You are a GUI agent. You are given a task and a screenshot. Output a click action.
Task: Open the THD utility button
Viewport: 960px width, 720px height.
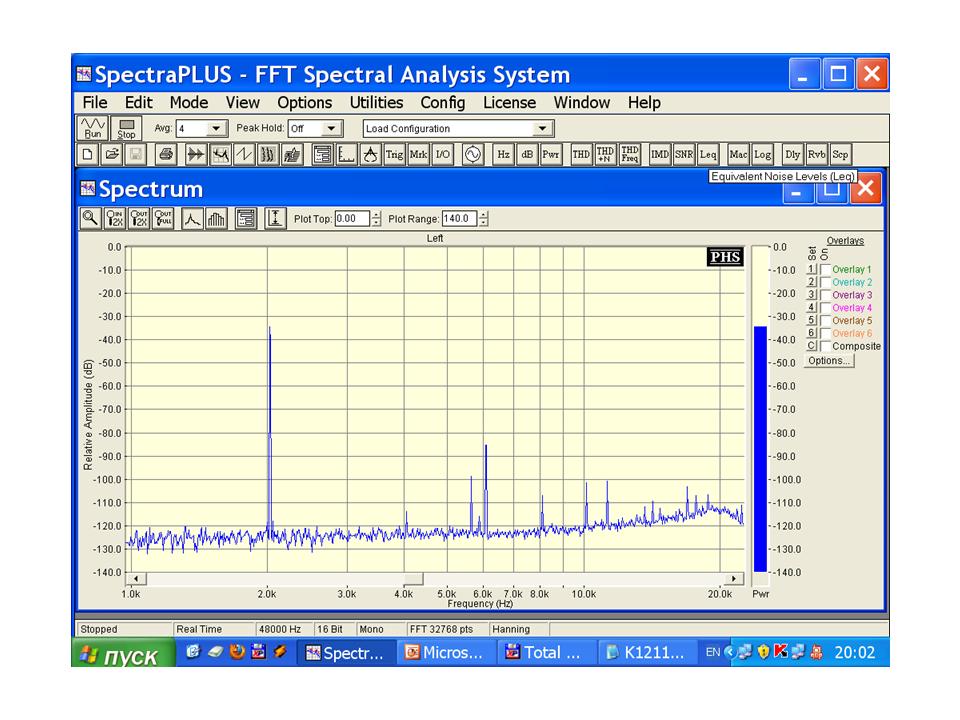tap(581, 154)
